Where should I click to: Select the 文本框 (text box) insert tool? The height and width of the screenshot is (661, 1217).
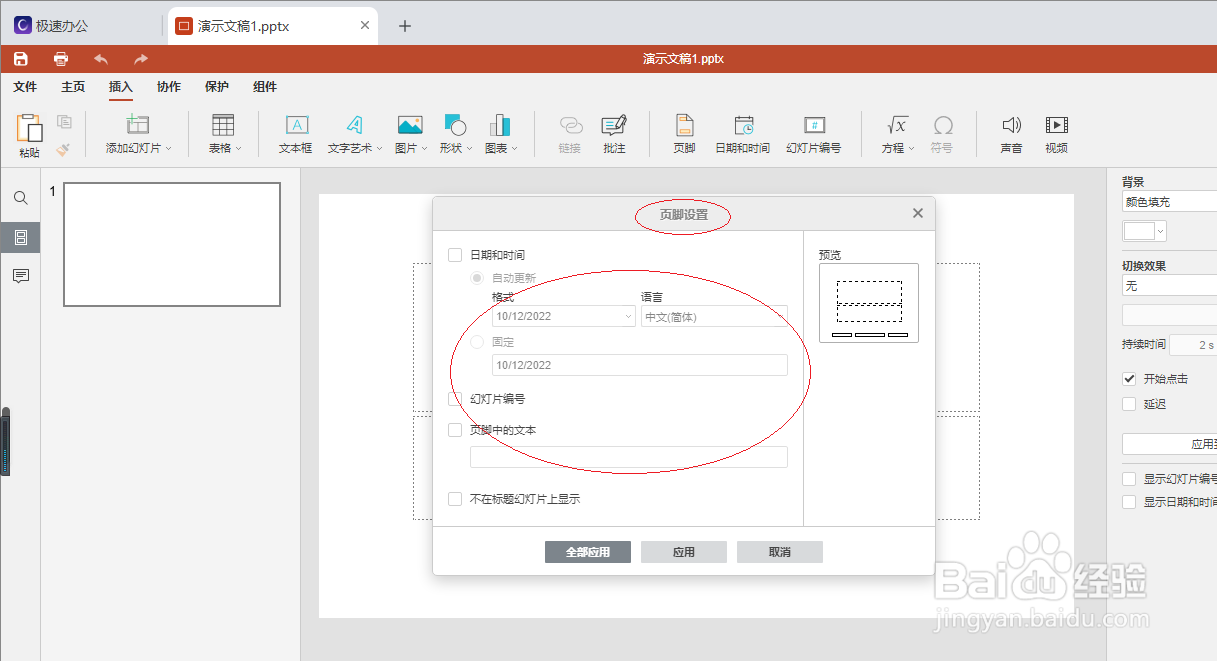coord(295,133)
